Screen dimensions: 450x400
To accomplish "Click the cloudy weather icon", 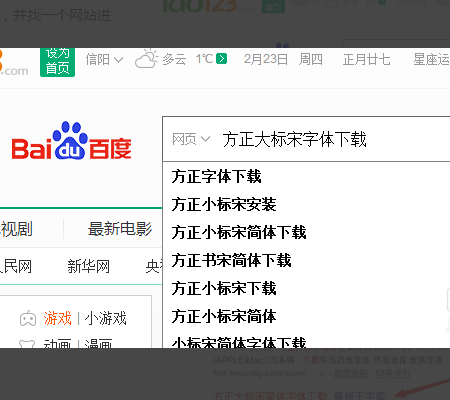I will [x=146, y=59].
